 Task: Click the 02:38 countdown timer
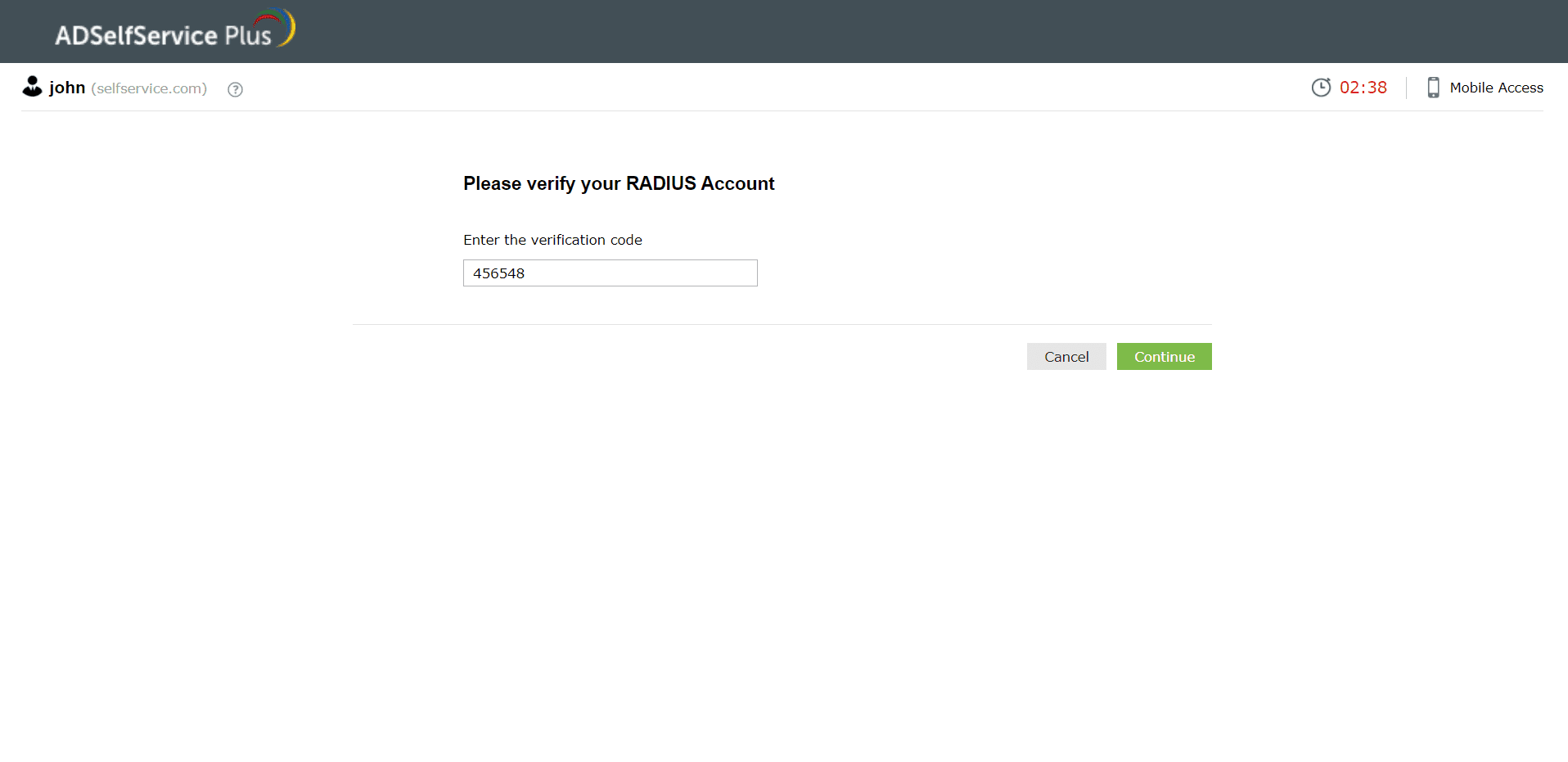coord(1363,88)
